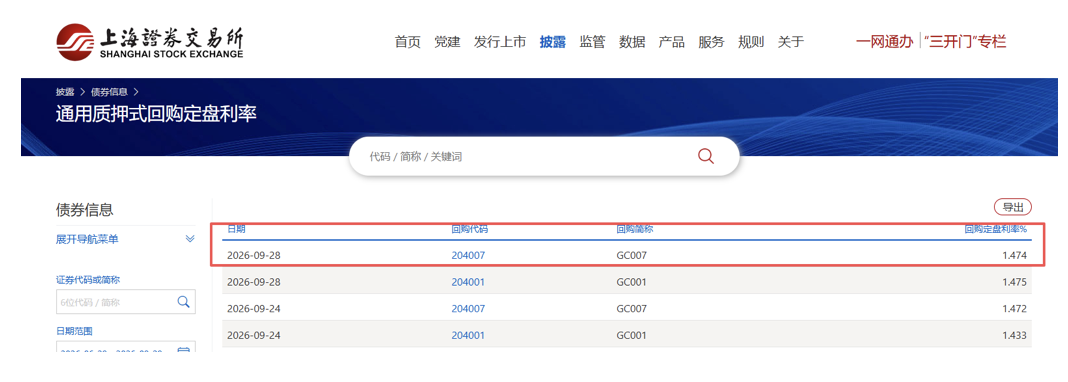
Task: Click the 债券信息 sidebar heading
Action: (84, 210)
